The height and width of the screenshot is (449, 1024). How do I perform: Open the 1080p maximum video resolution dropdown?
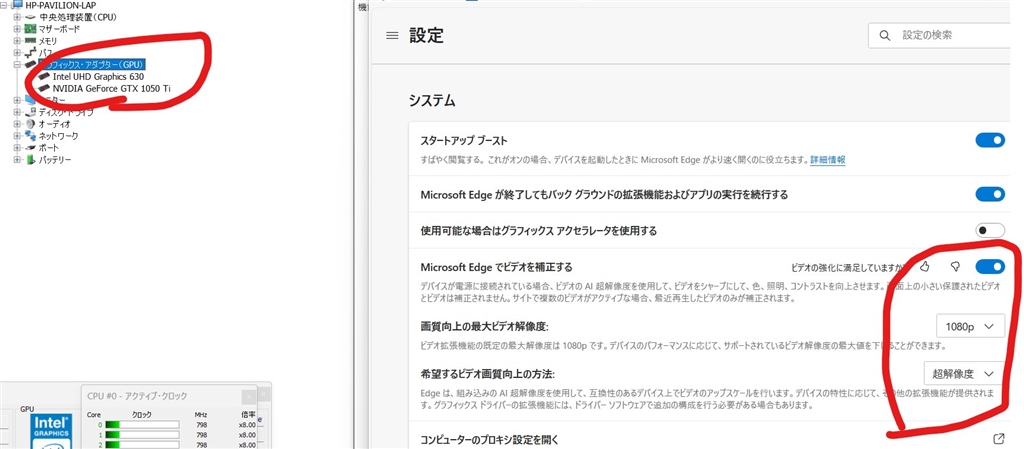coord(970,326)
